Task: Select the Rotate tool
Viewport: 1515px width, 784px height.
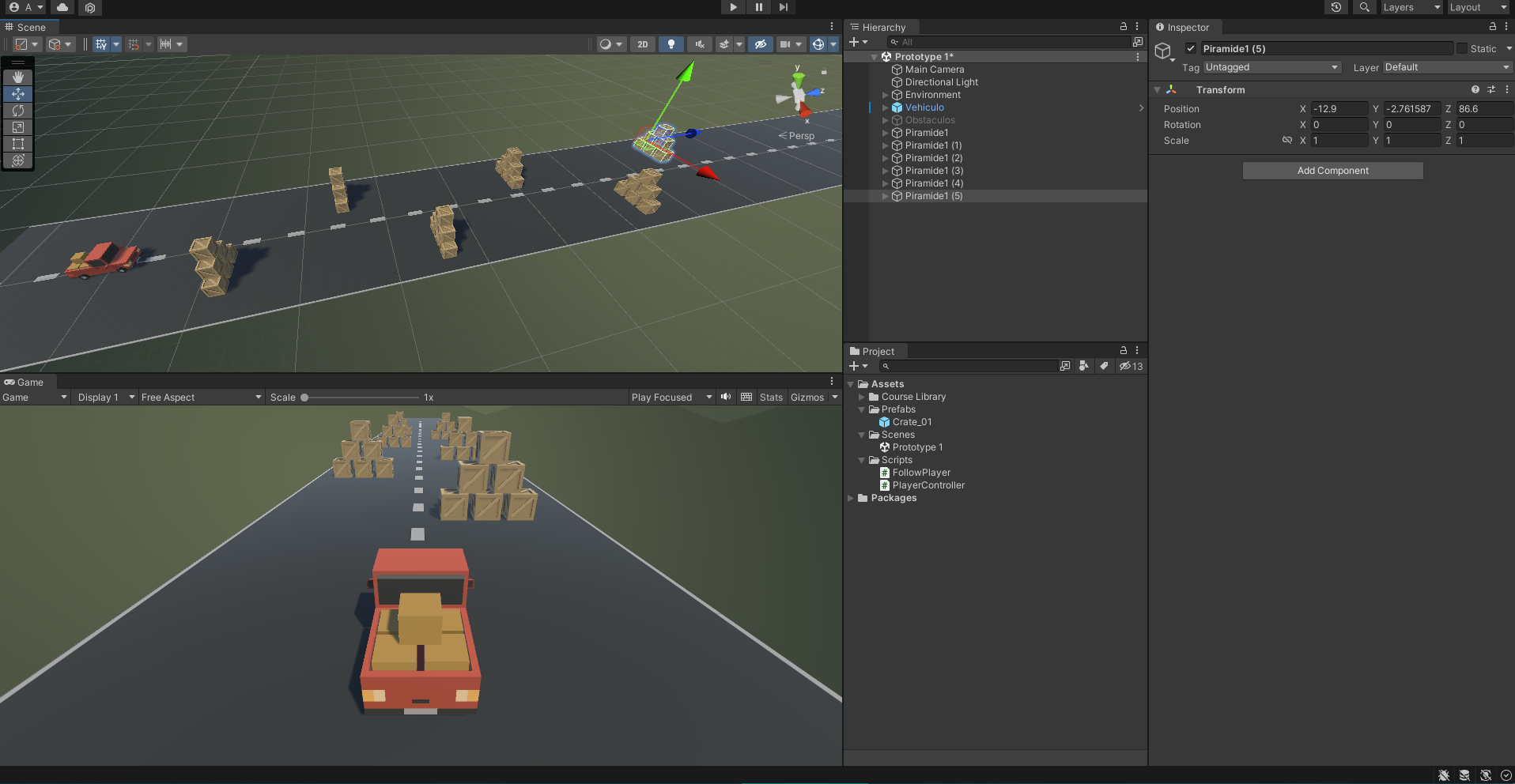Action: 17,111
